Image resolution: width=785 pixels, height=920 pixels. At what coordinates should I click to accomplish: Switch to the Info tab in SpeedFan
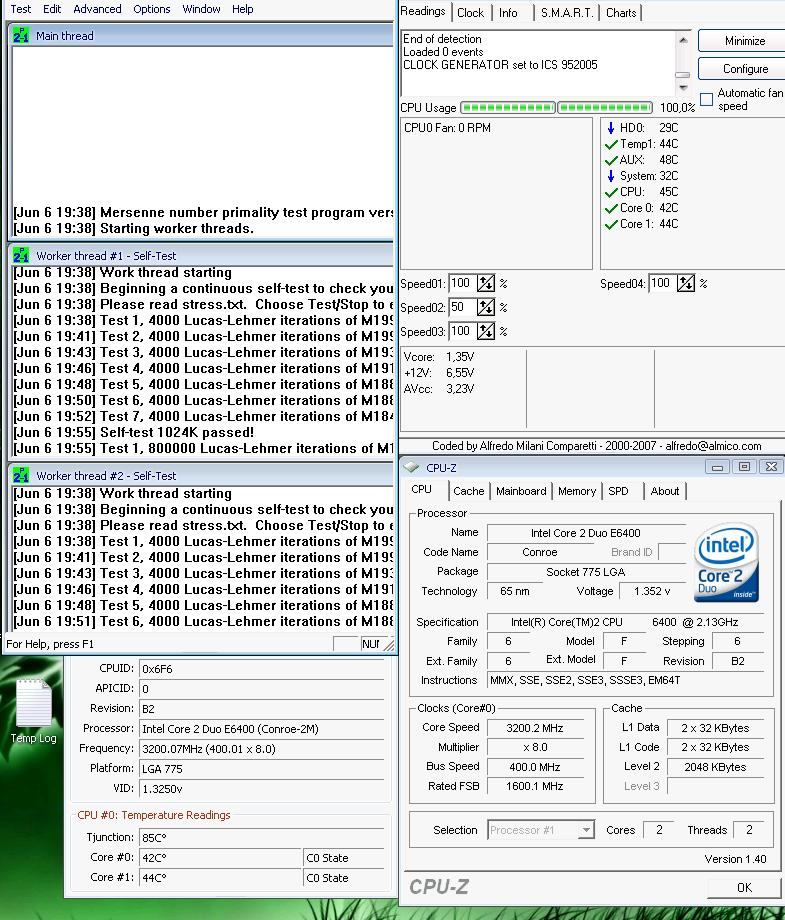pyautogui.click(x=508, y=12)
